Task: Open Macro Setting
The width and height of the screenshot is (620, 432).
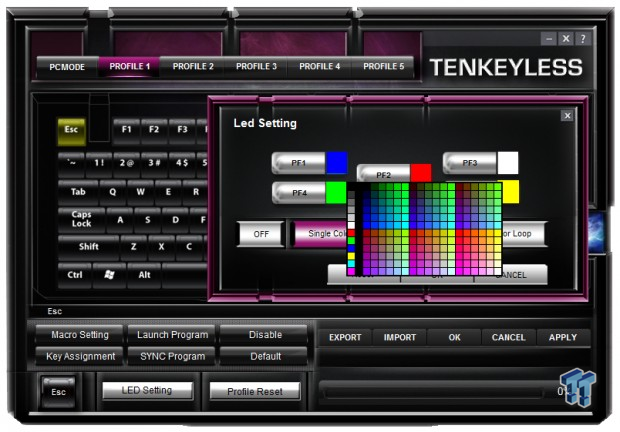Action: point(80,335)
